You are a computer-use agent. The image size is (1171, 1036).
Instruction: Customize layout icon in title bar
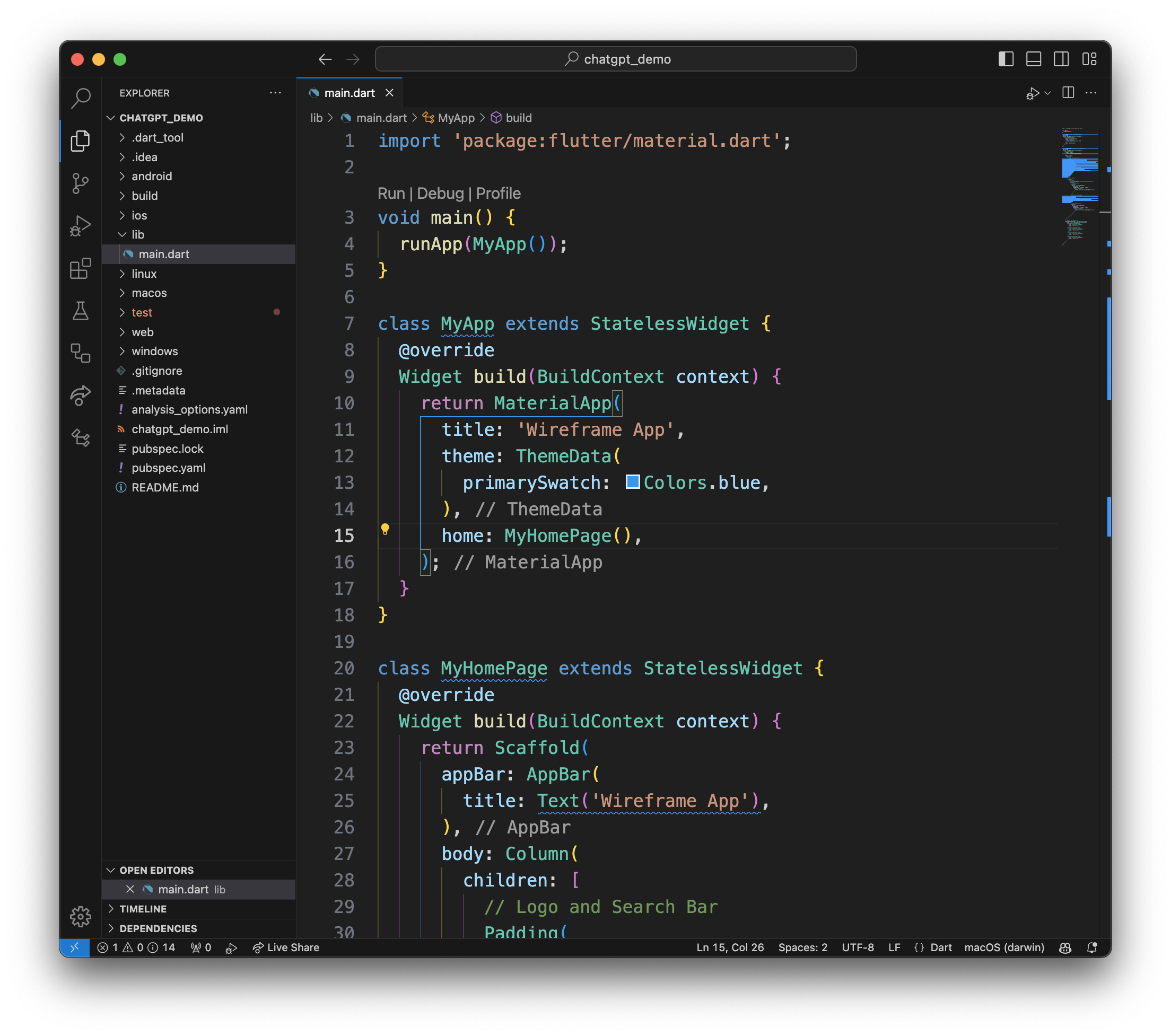click(1089, 59)
